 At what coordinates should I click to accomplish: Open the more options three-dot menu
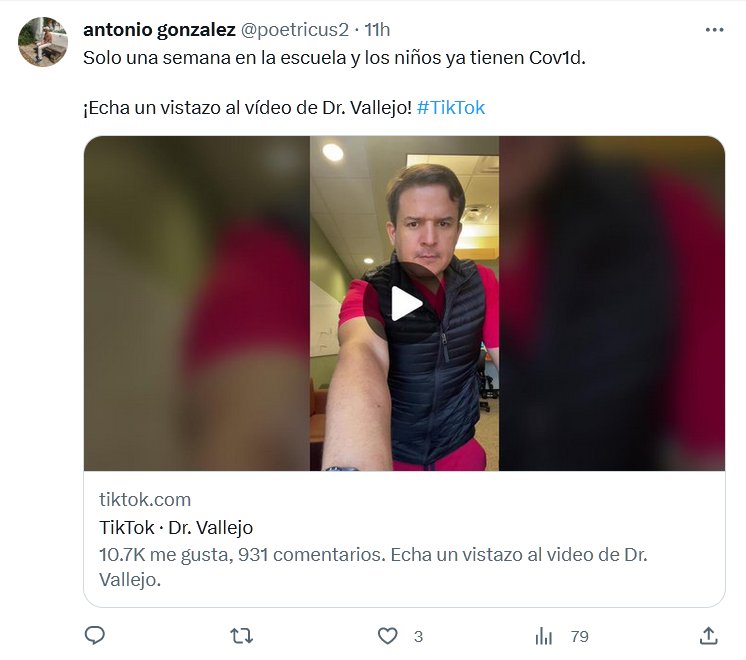point(714,30)
